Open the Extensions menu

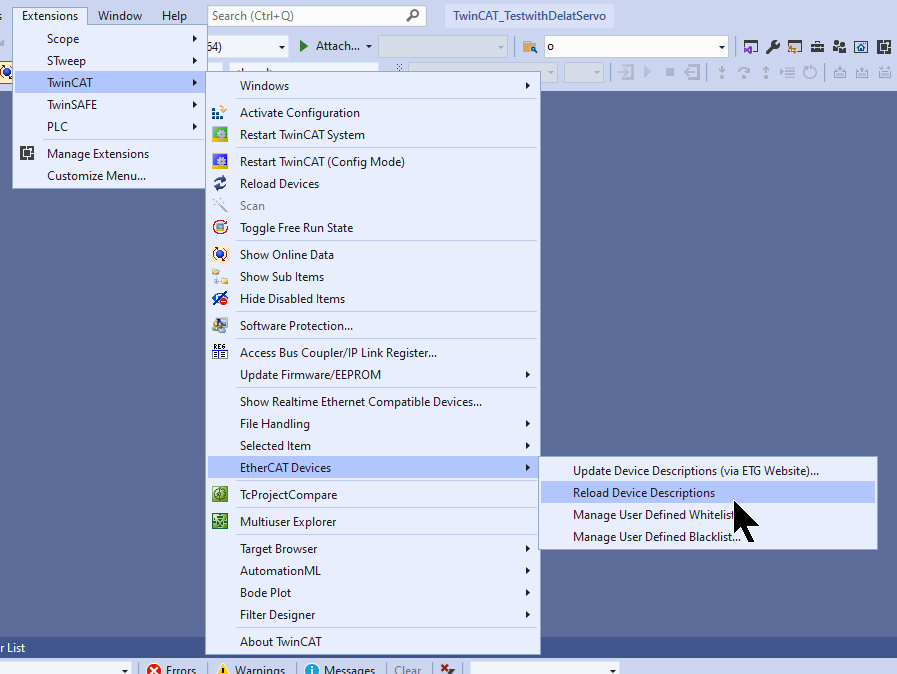pyautogui.click(x=50, y=15)
